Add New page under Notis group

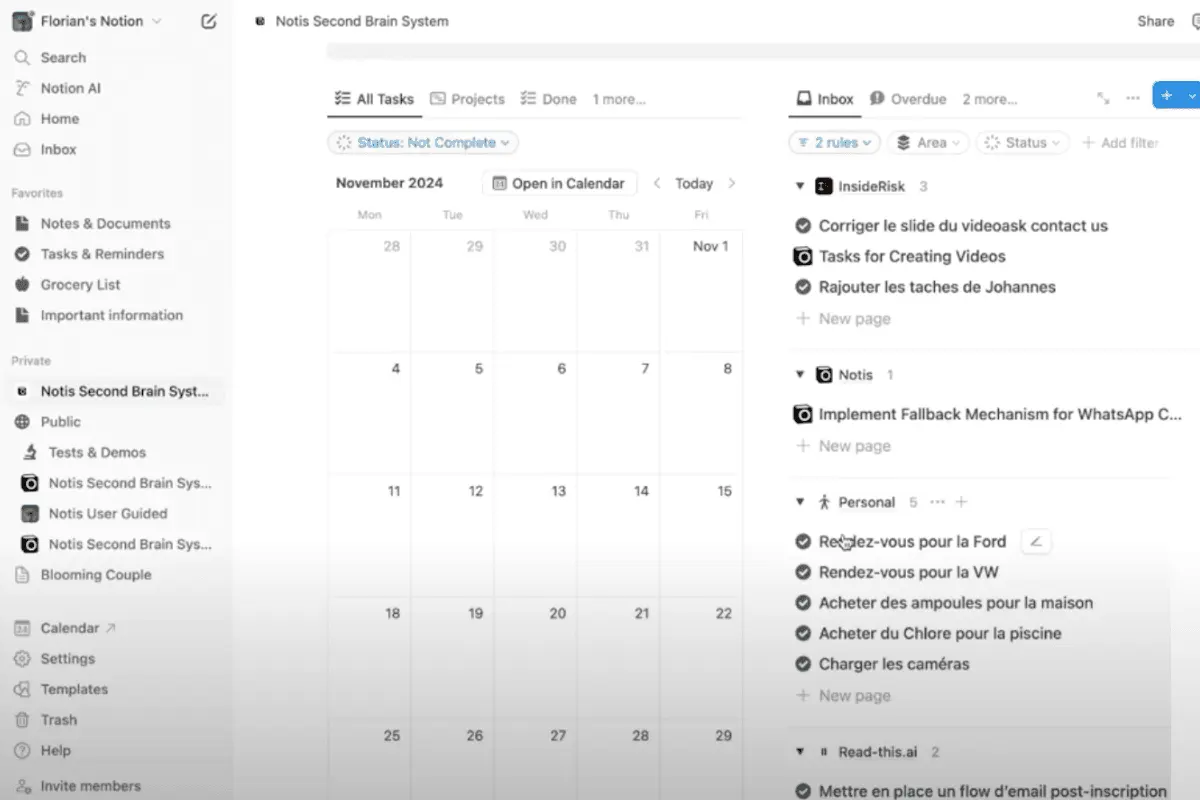point(843,446)
